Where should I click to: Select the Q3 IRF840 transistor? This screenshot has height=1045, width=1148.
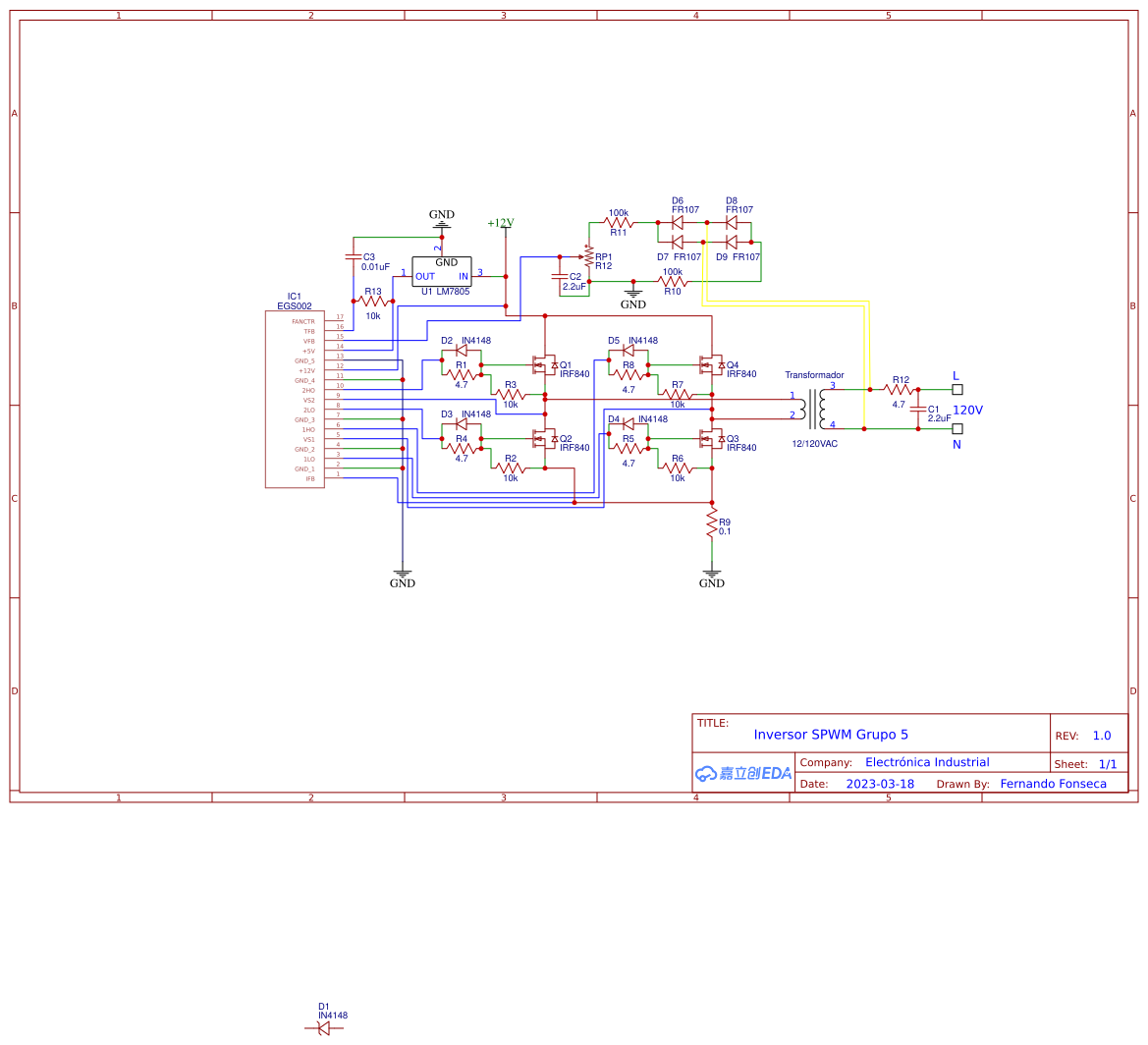709,439
